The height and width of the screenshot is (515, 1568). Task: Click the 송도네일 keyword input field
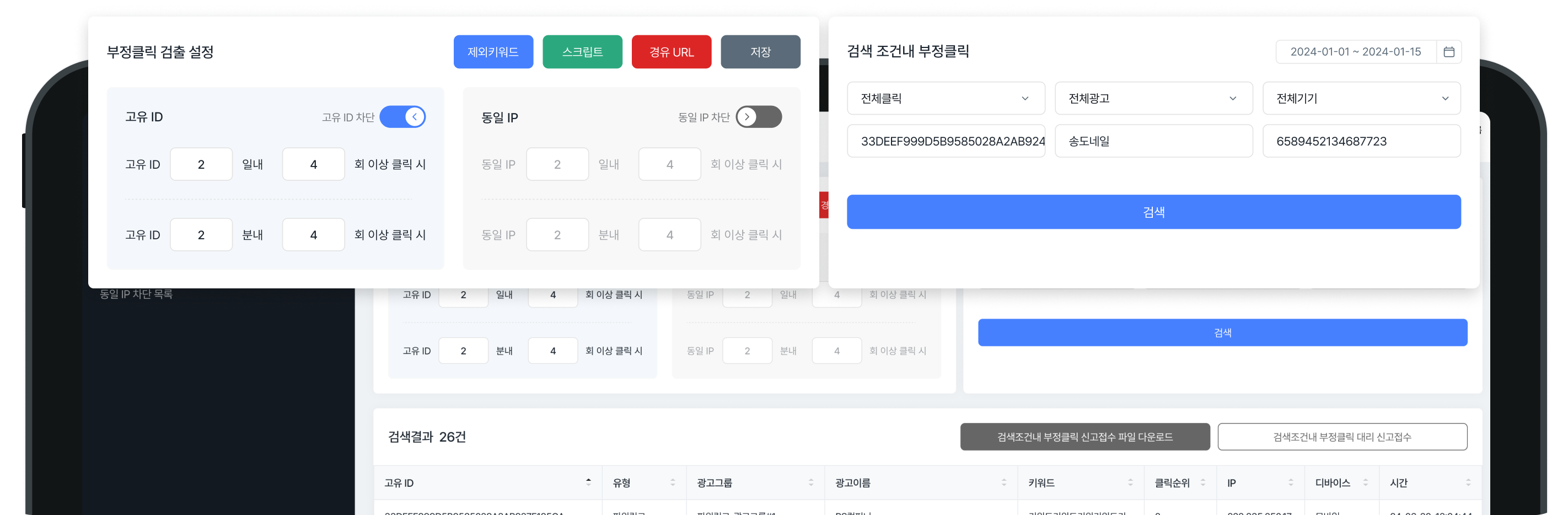coord(1153,141)
